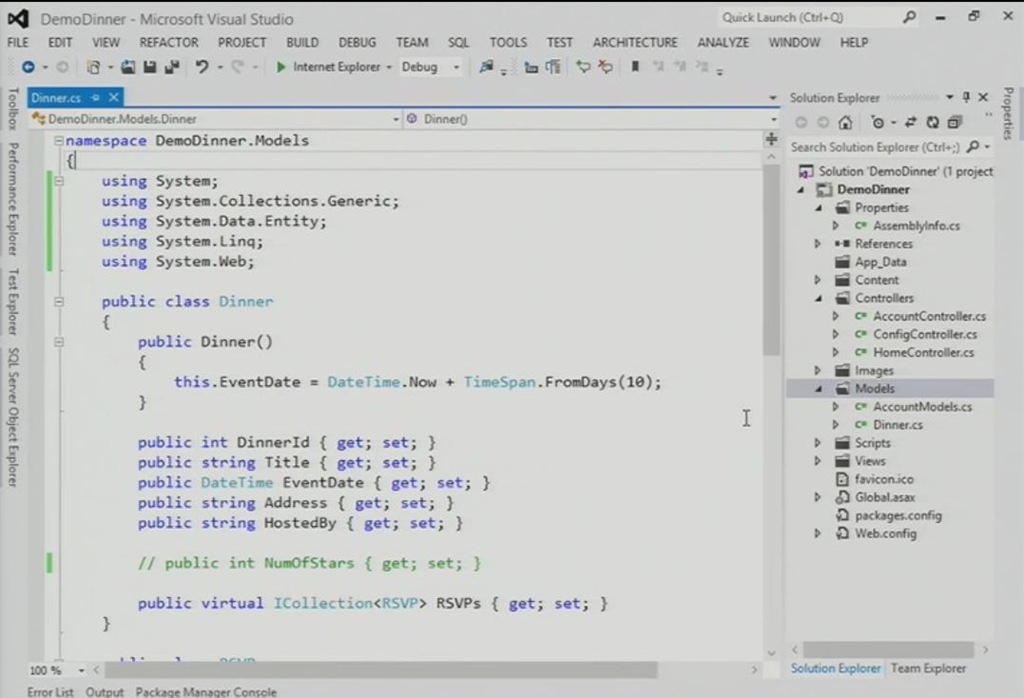Toggle the Pending Changes Filter in Solution Explorer

(x=878, y=122)
